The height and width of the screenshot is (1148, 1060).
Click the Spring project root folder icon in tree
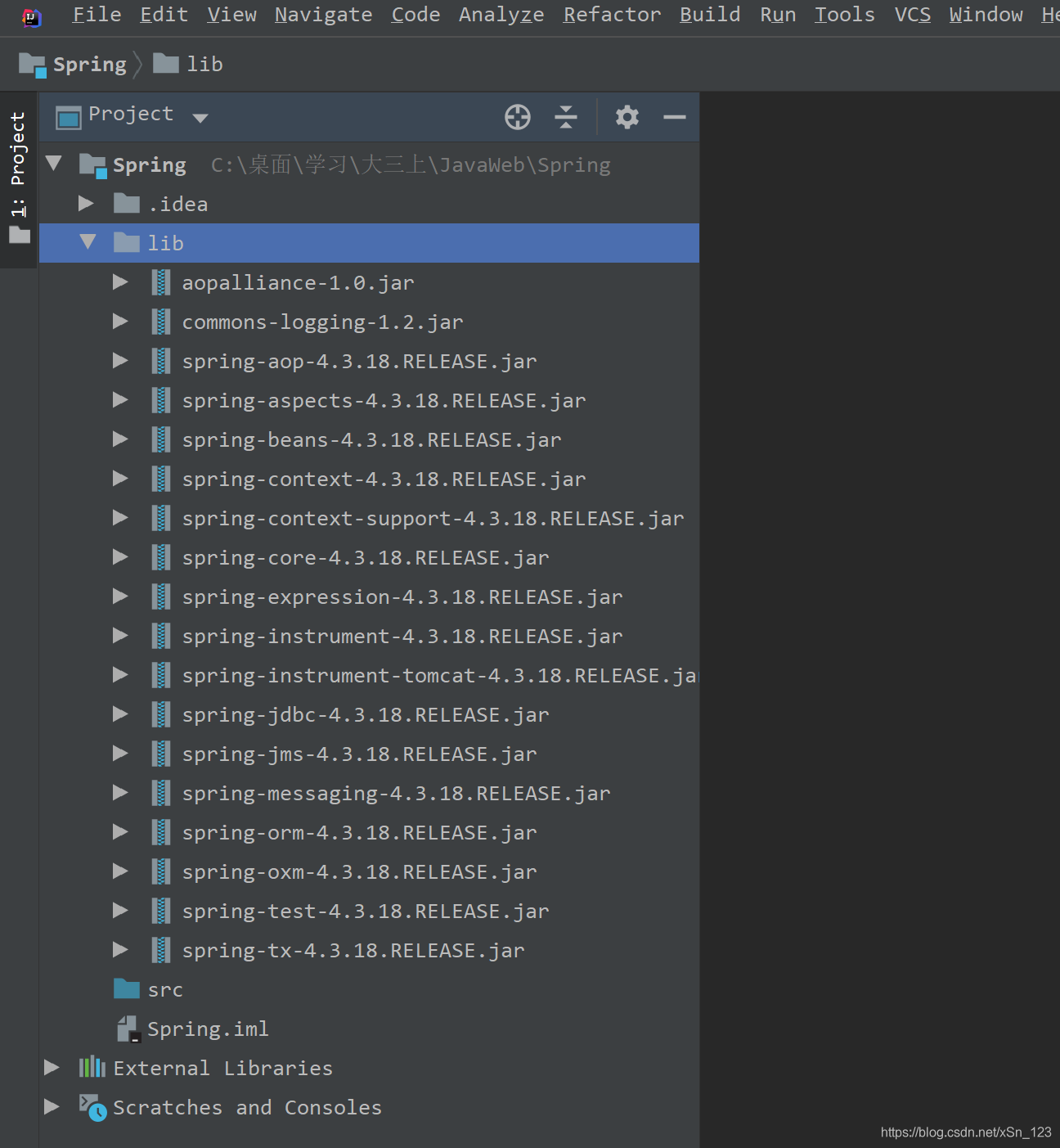(93, 165)
